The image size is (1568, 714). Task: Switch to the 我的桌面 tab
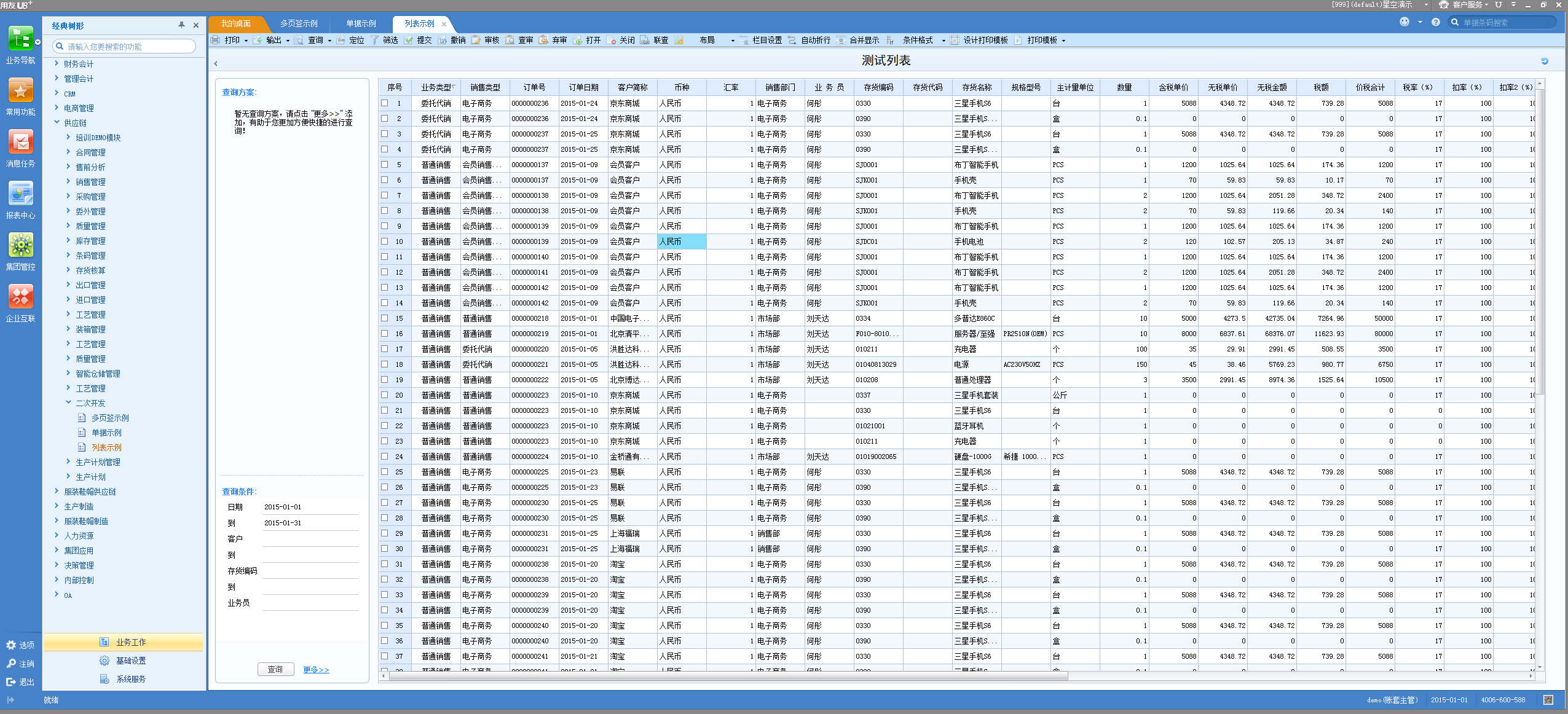[x=237, y=24]
